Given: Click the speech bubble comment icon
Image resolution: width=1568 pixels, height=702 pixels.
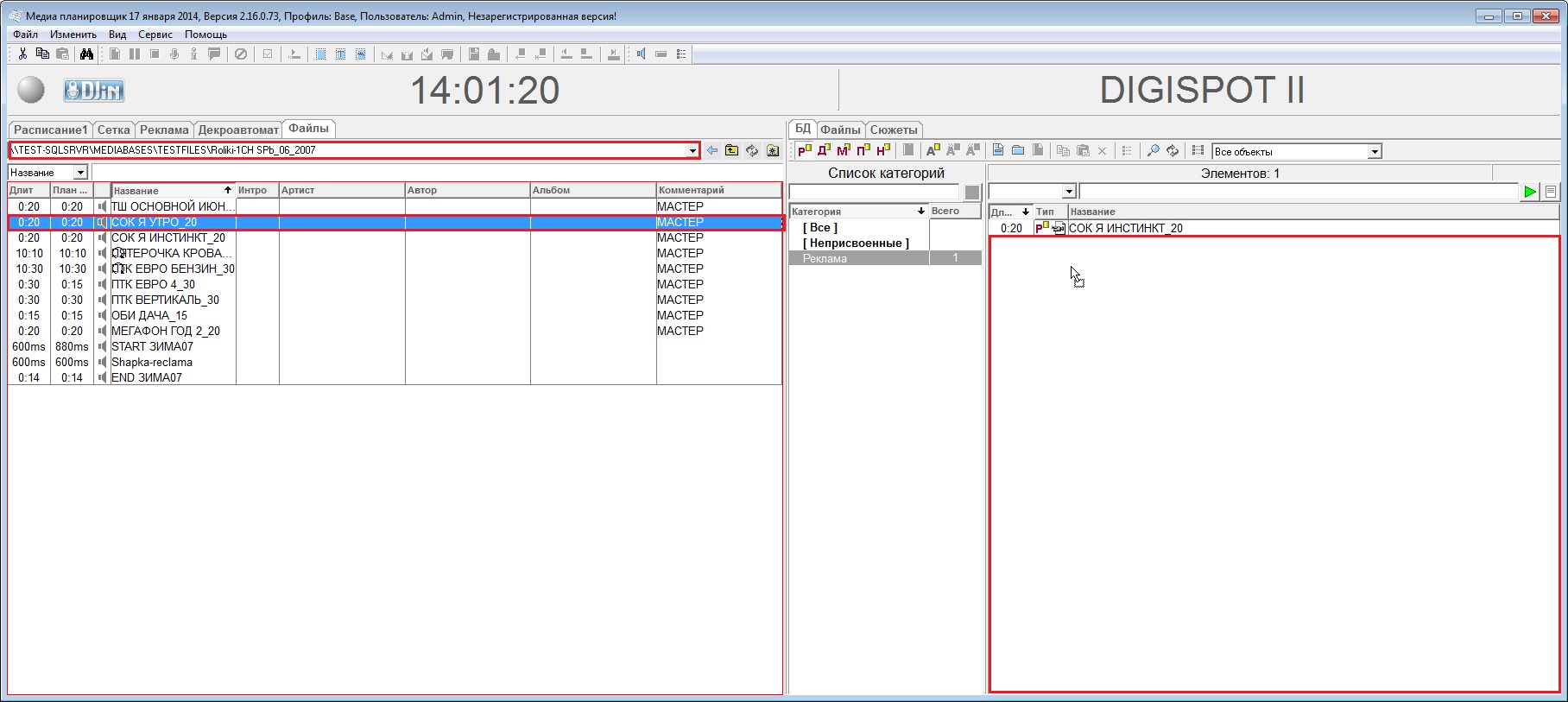Looking at the screenshot, I should click(x=214, y=54).
